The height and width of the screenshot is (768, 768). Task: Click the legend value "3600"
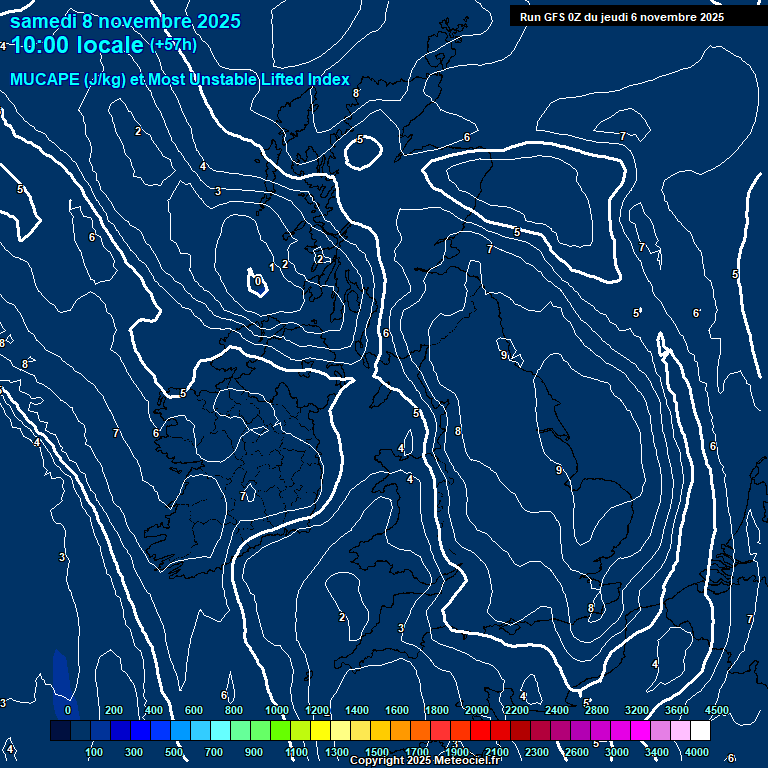click(x=677, y=710)
